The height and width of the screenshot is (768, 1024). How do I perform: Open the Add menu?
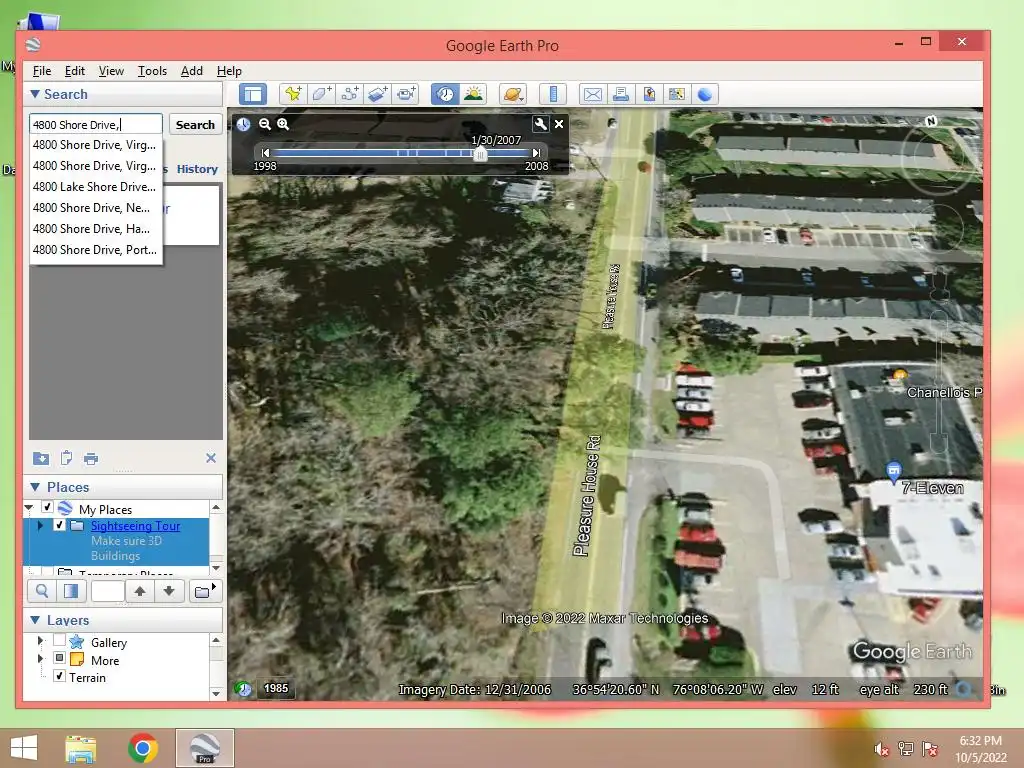(191, 71)
